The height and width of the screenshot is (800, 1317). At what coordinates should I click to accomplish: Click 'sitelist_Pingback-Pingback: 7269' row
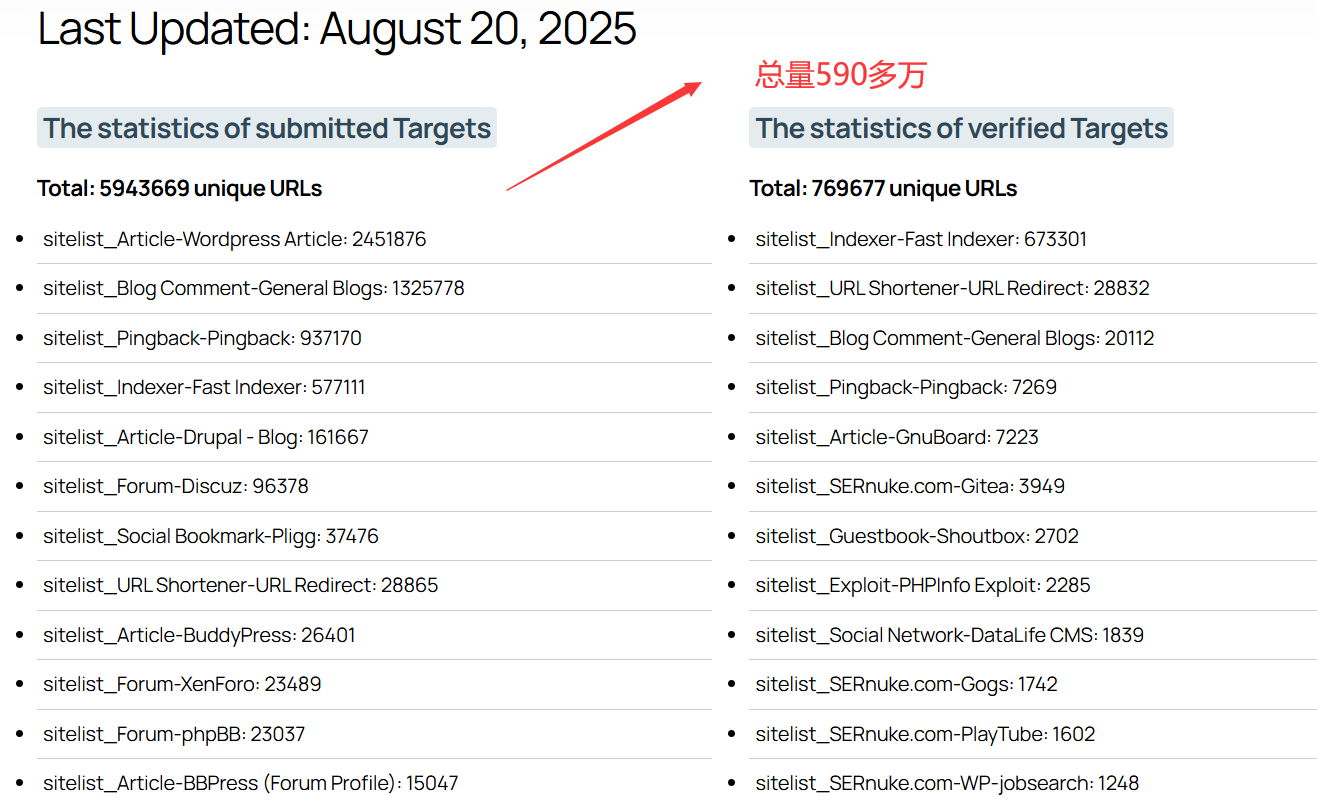click(x=1033, y=387)
